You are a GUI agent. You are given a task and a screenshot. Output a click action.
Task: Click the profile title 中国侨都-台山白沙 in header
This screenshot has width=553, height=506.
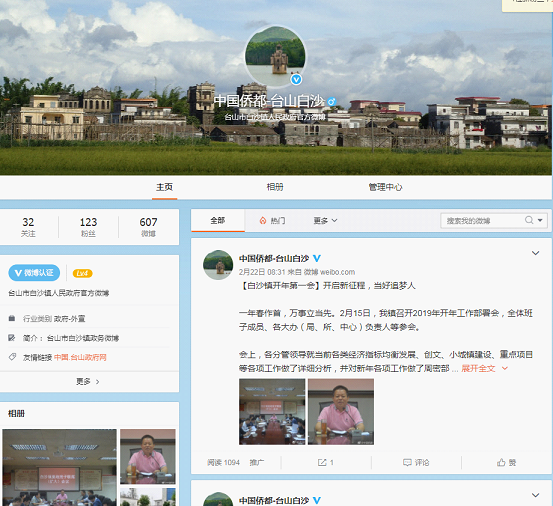[x=269, y=101]
